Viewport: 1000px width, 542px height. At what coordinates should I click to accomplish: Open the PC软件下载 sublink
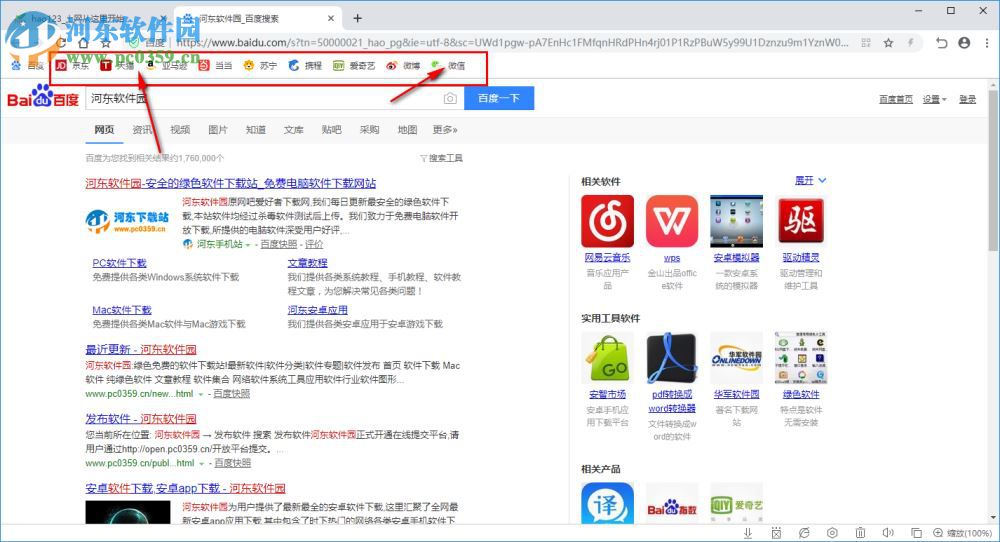[x=119, y=263]
